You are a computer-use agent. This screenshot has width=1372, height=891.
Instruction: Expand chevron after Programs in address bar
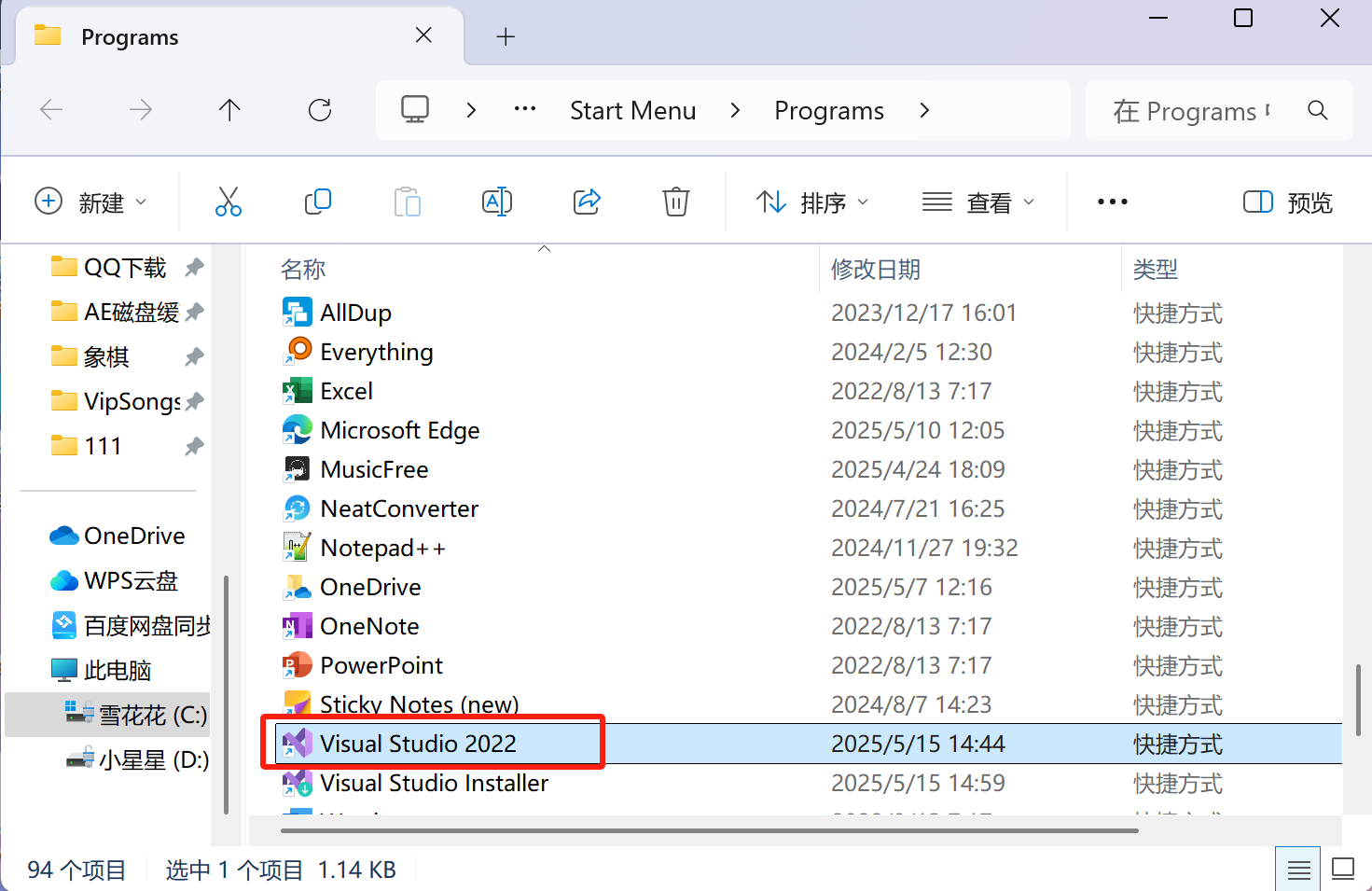(924, 110)
